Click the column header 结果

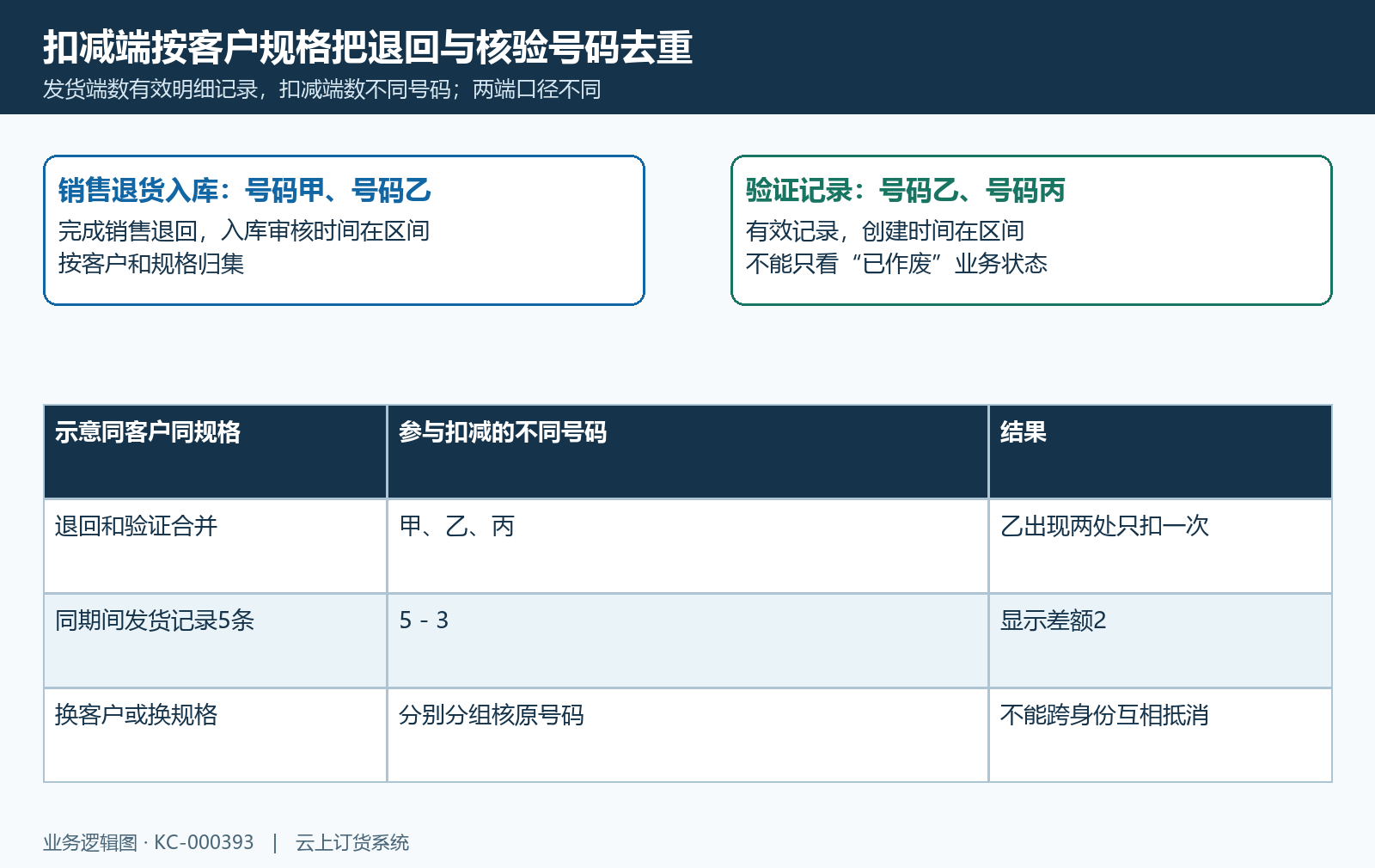(1160, 451)
